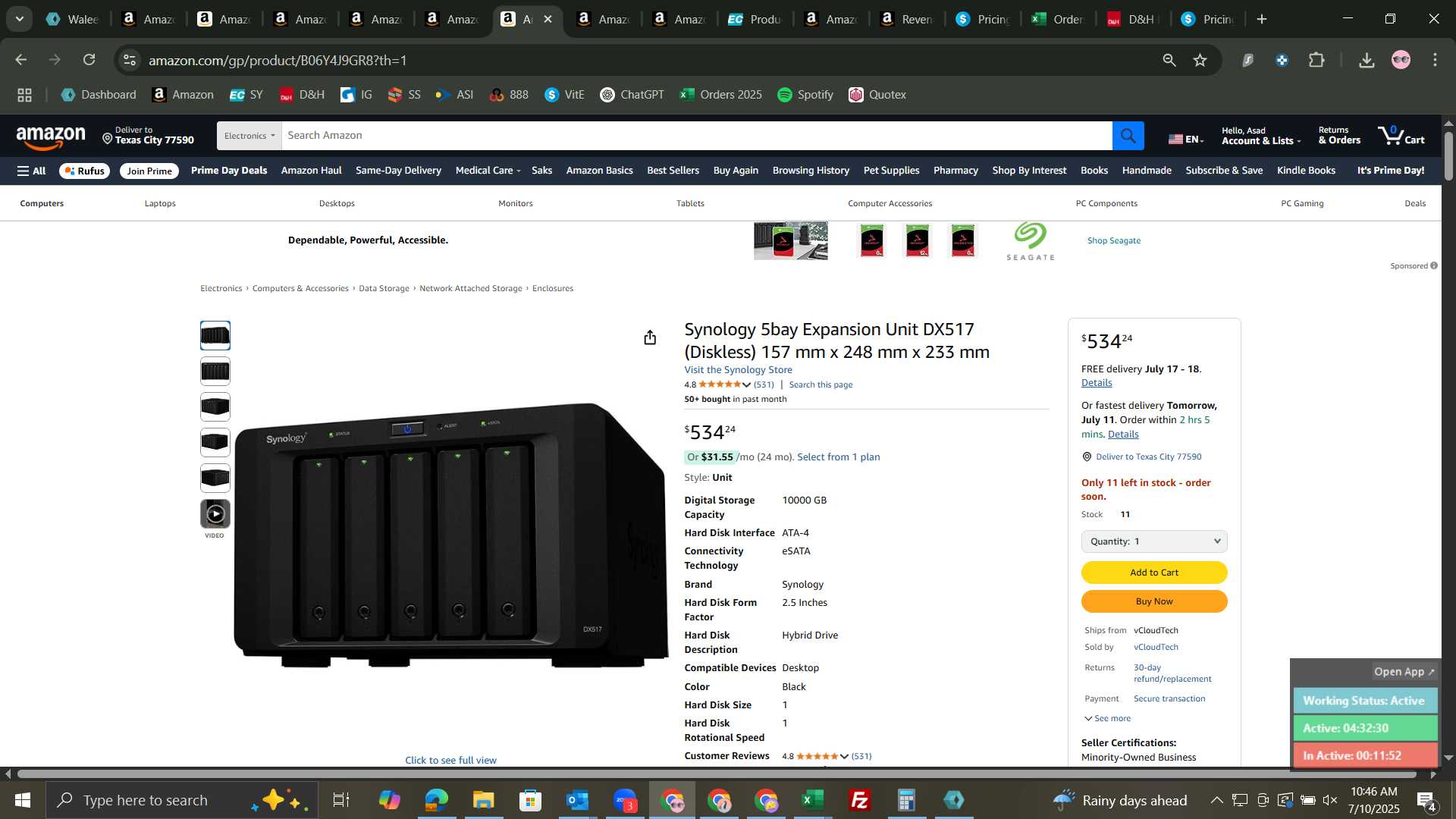Bookmark this page with the star icon
The height and width of the screenshot is (819, 1456).
pos(1200,60)
